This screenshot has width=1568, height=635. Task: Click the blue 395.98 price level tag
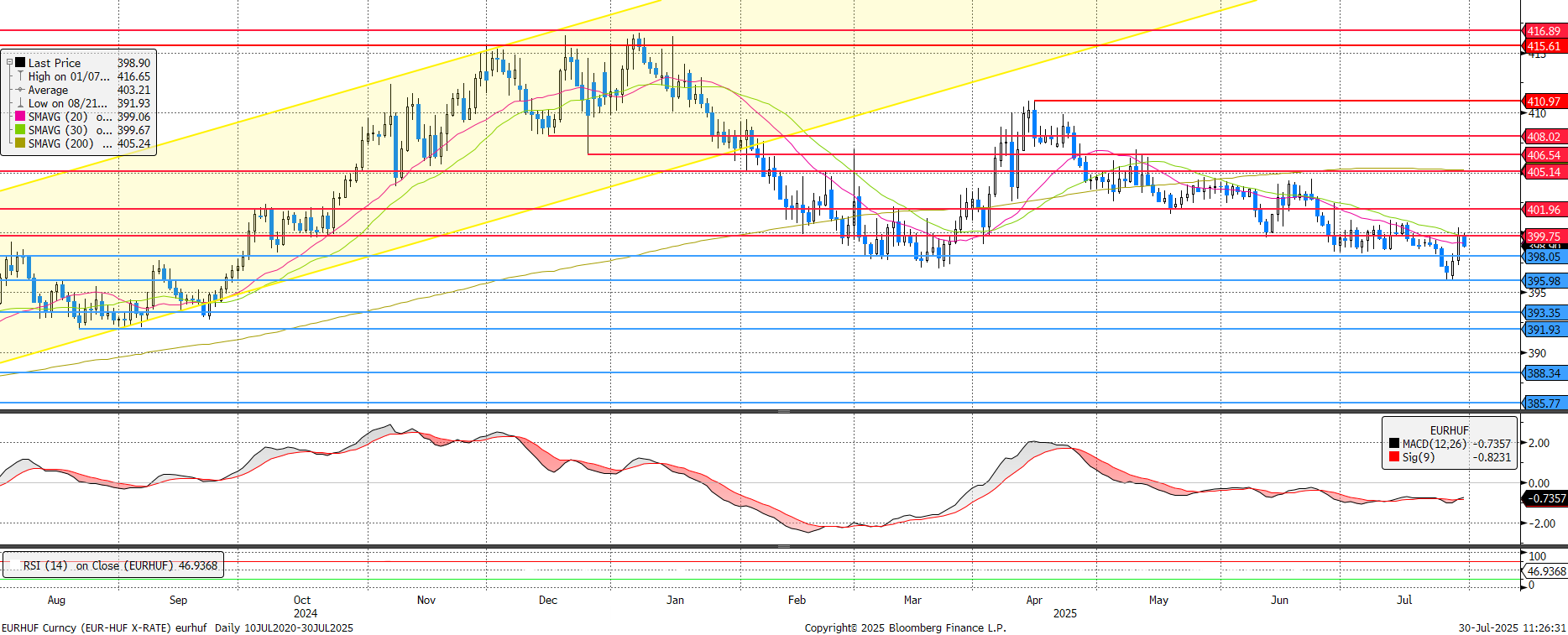coord(1543,281)
